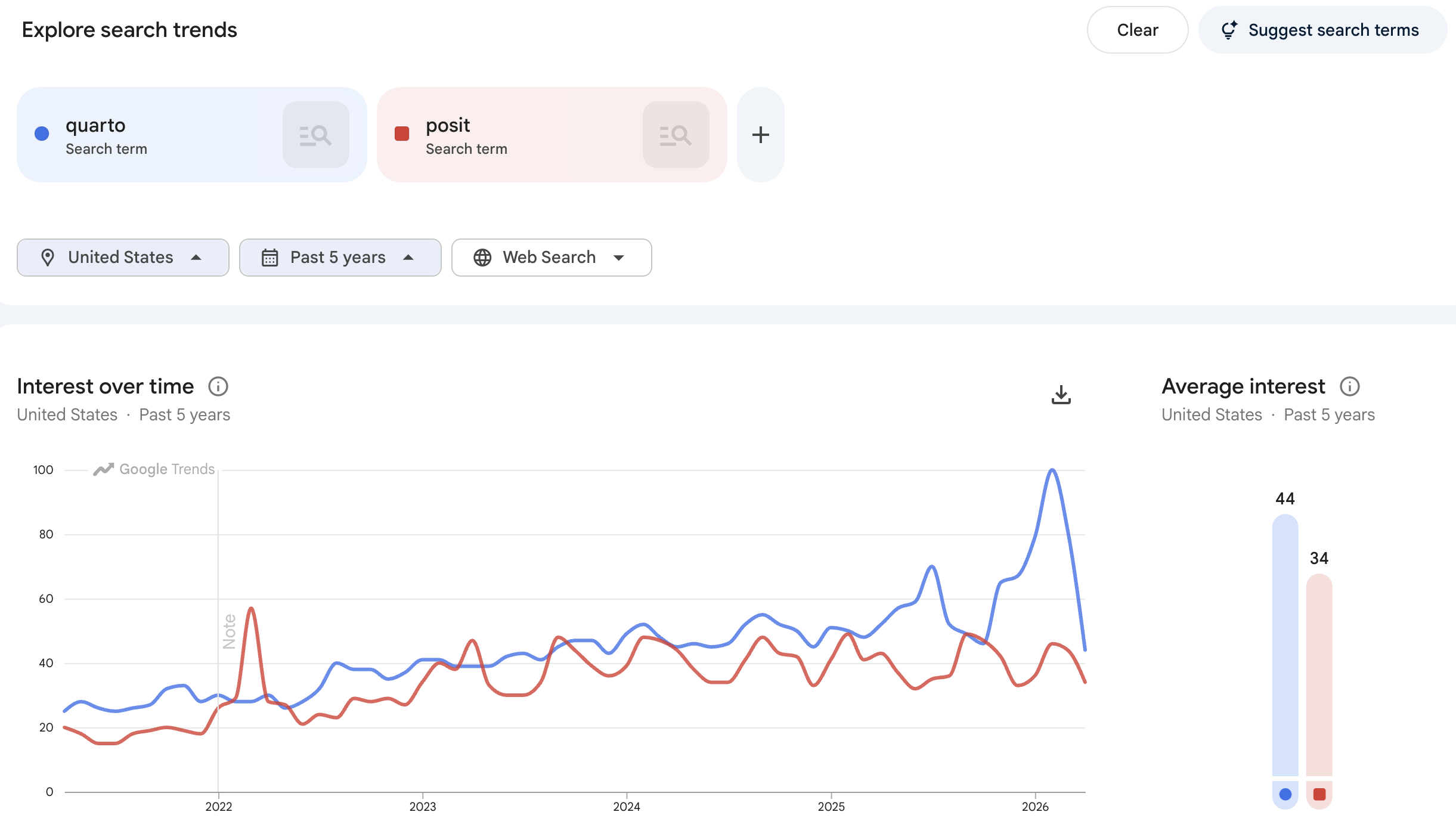Click the blue average interest bar
Image resolution: width=1456 pixels, height=818 pixels.
point(1285,644)
